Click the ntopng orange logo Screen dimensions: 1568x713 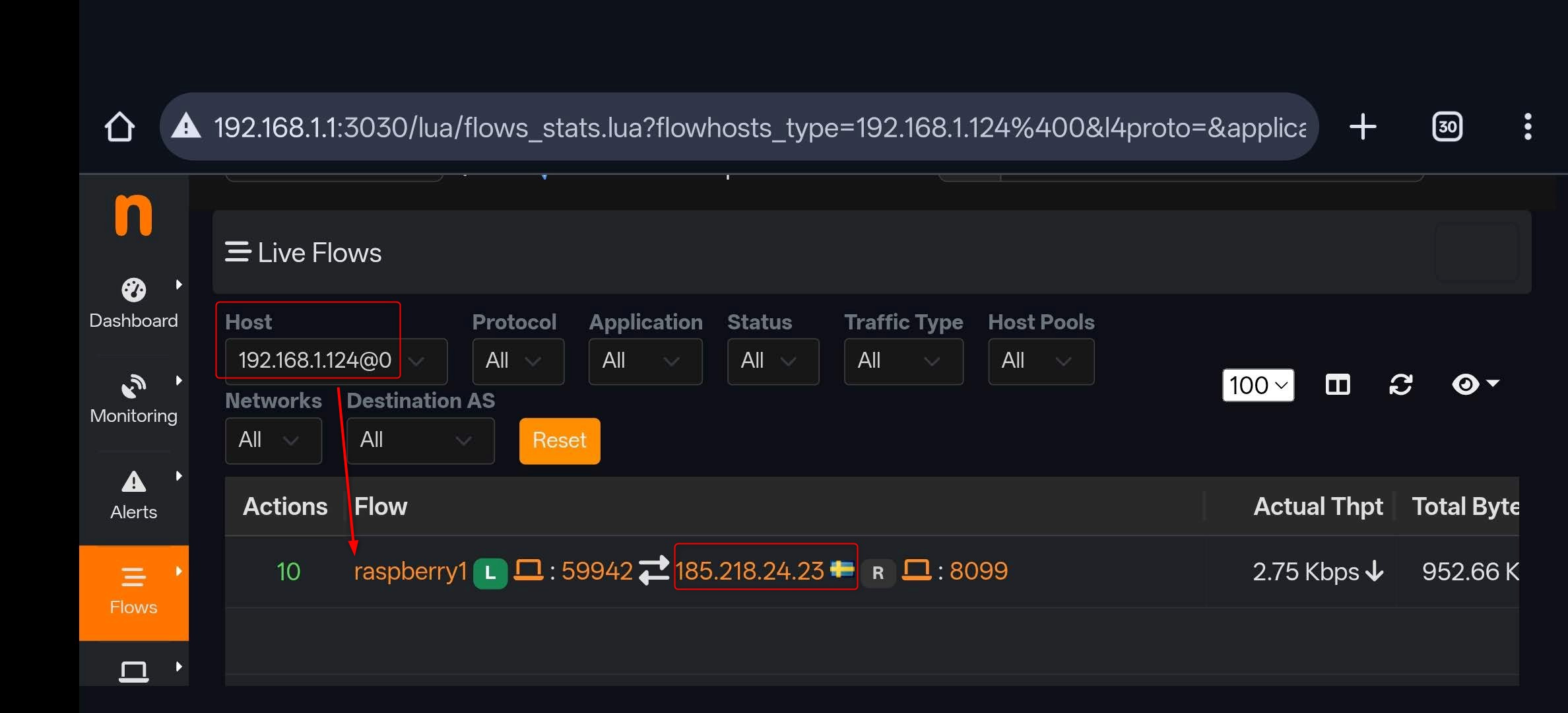[133, 215]
